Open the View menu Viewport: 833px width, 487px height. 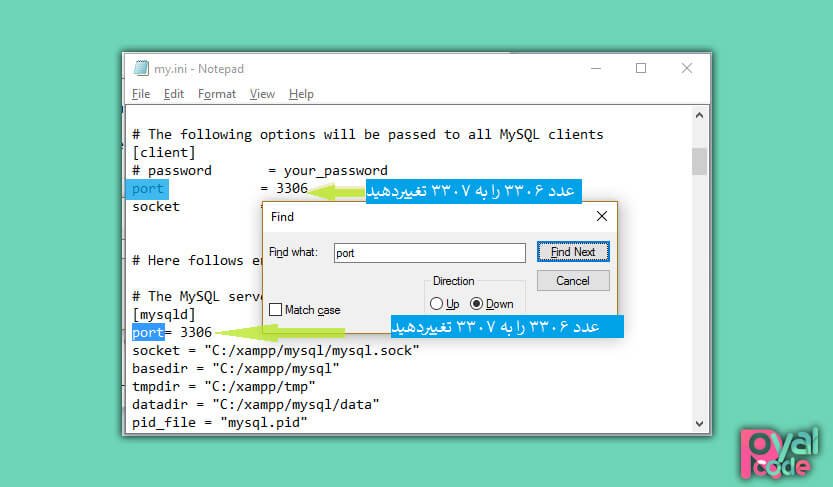point(262,94)
